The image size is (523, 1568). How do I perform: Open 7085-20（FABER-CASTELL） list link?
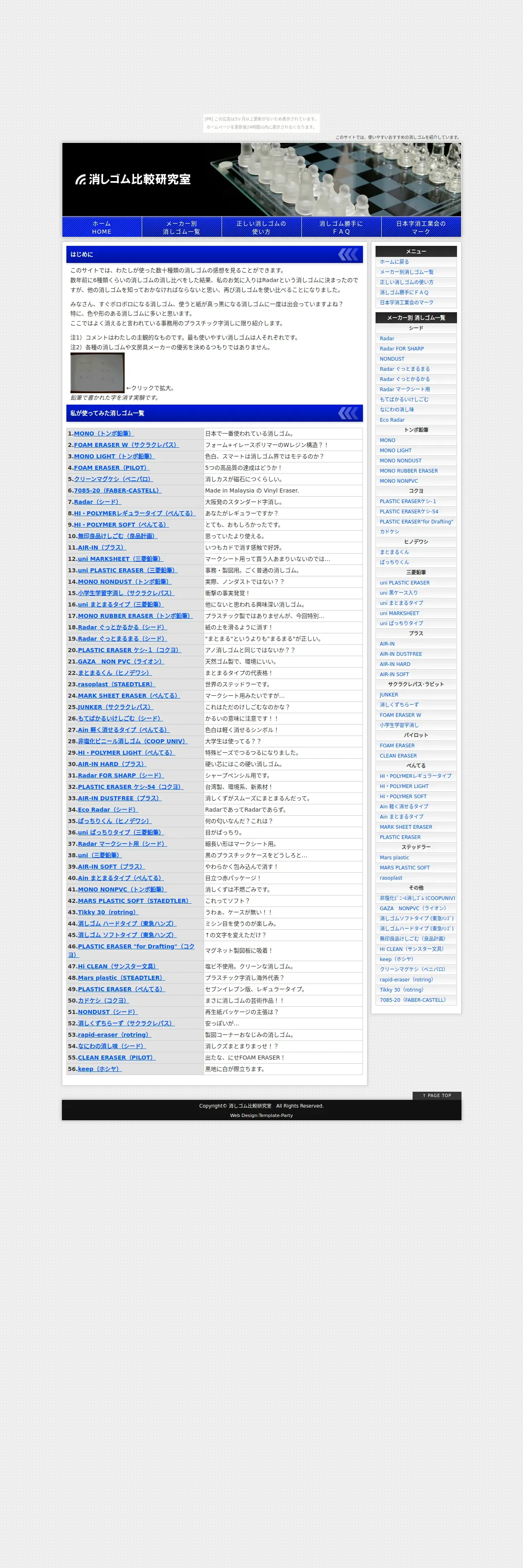[x=118, y=491]
